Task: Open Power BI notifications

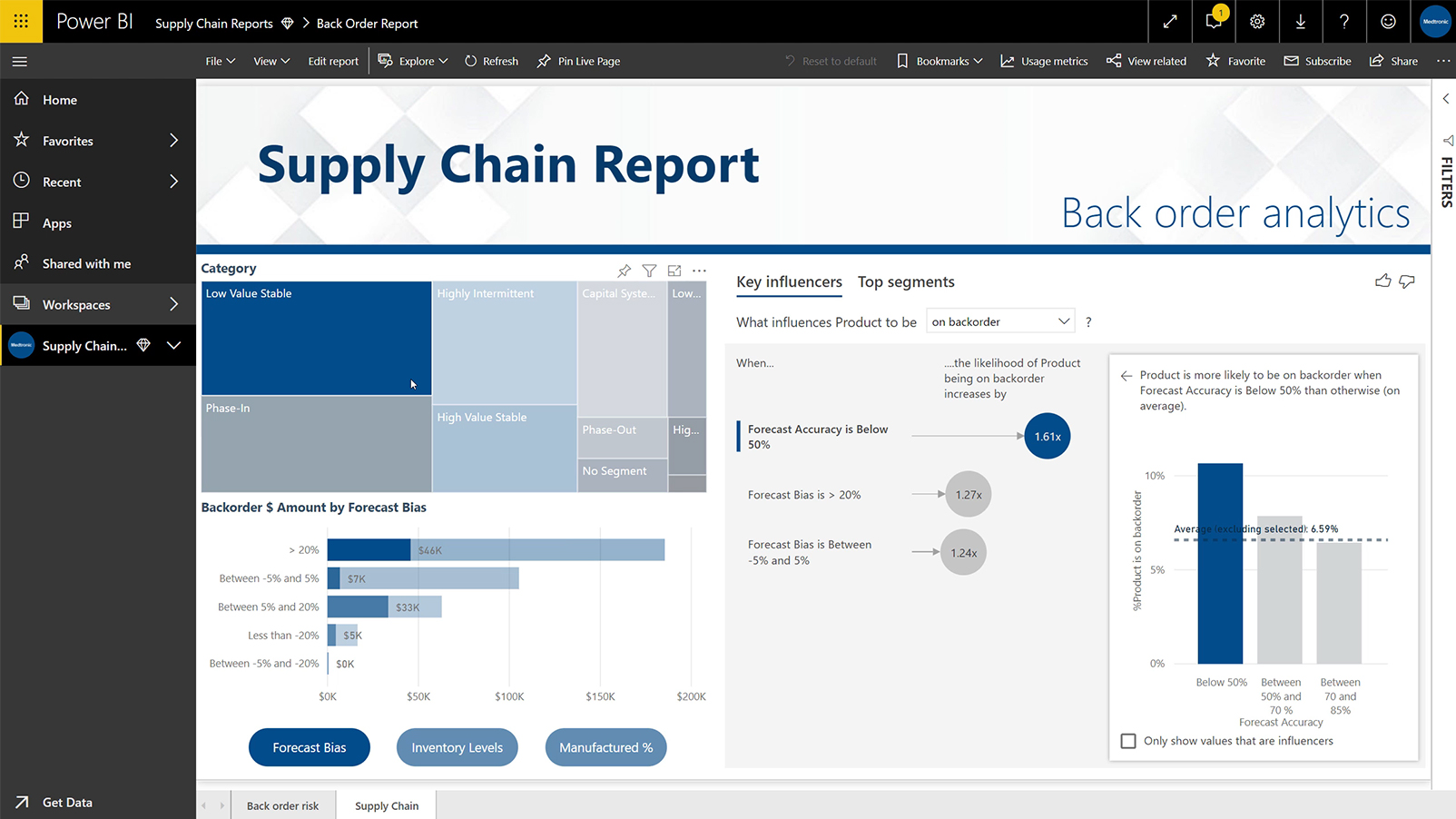Action: click(1214, 22)
